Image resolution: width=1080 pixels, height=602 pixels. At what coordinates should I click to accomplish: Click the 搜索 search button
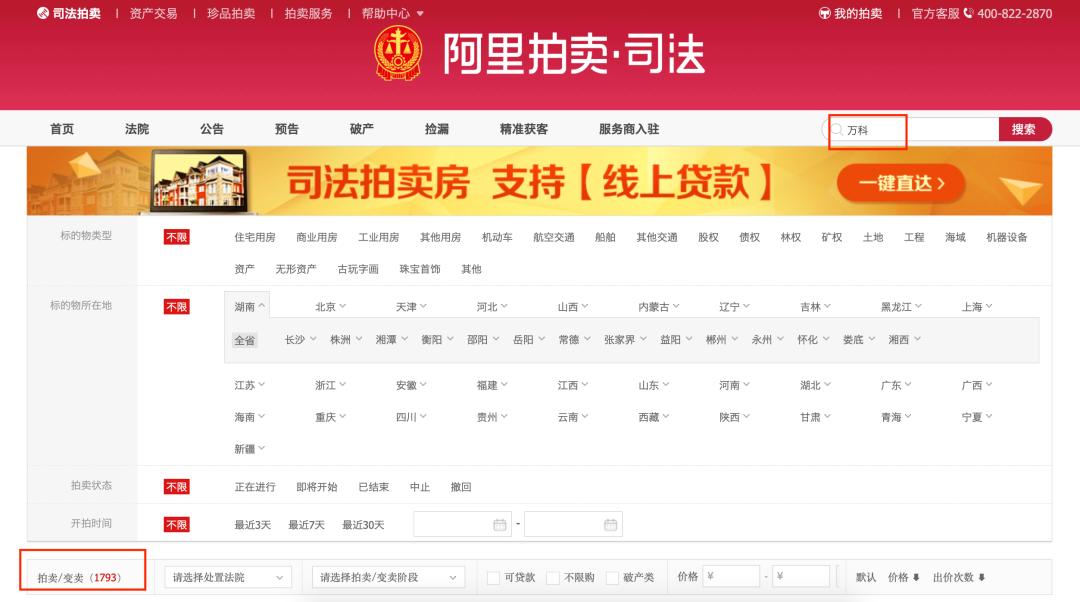tap(1026, 129)
